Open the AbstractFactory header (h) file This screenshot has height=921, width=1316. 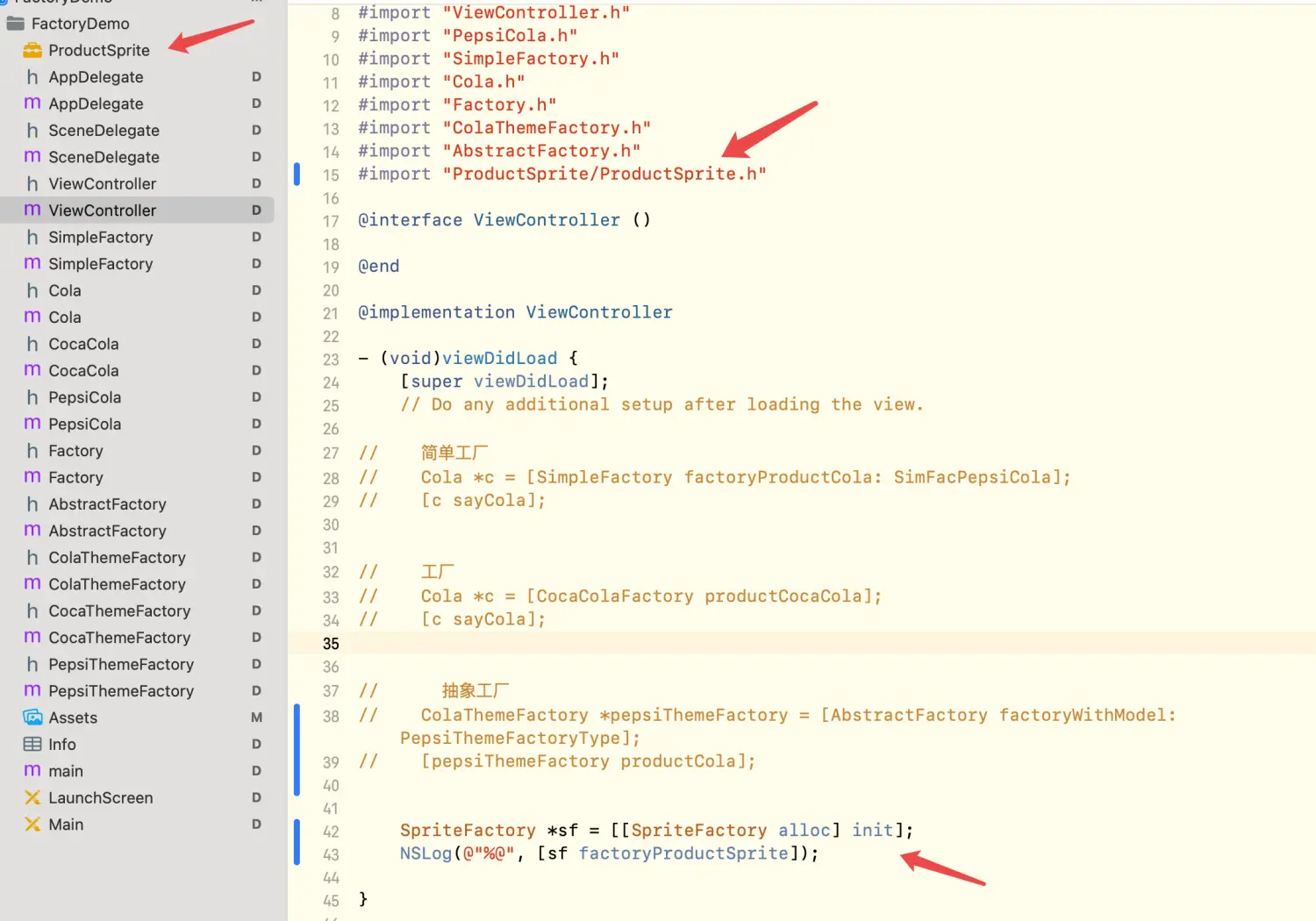(x=107, y=504)
